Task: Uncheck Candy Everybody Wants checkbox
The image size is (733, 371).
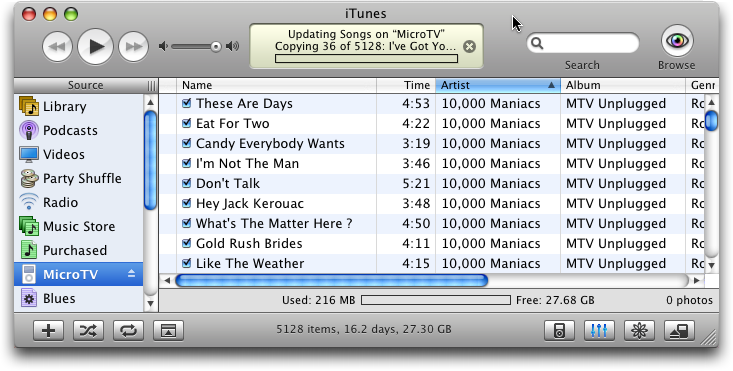Action: click(x=187, y=143)
